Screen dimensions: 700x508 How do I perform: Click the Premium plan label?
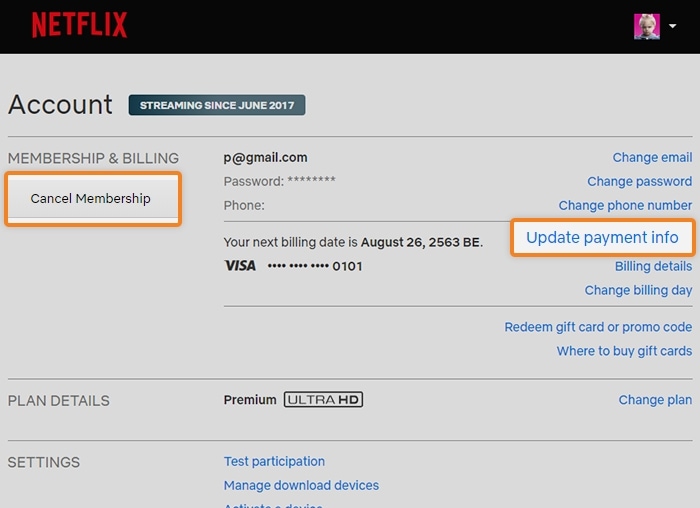(x=250, y=400)
